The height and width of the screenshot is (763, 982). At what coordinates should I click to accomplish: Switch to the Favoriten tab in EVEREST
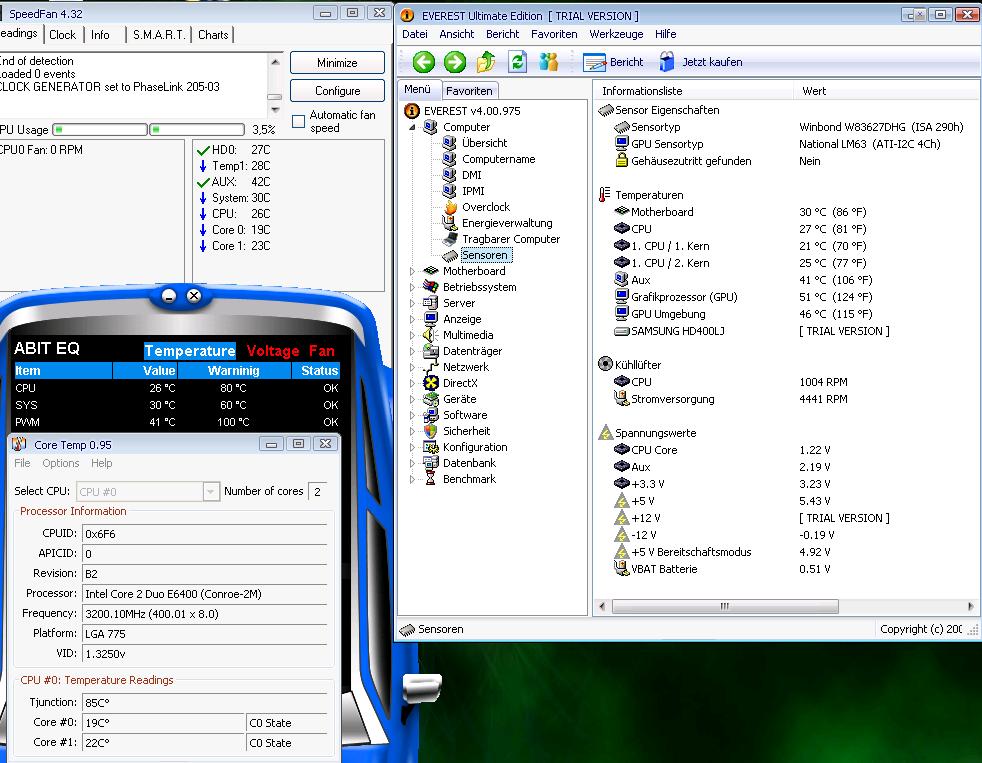point(469,91)
